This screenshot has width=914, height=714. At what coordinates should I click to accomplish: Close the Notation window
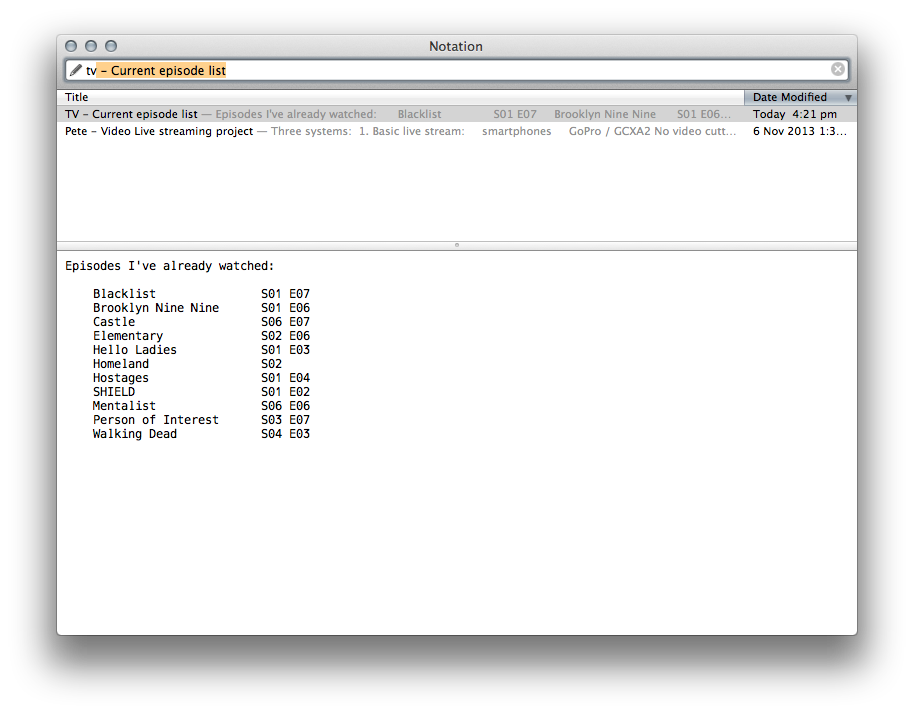(71, 46)
